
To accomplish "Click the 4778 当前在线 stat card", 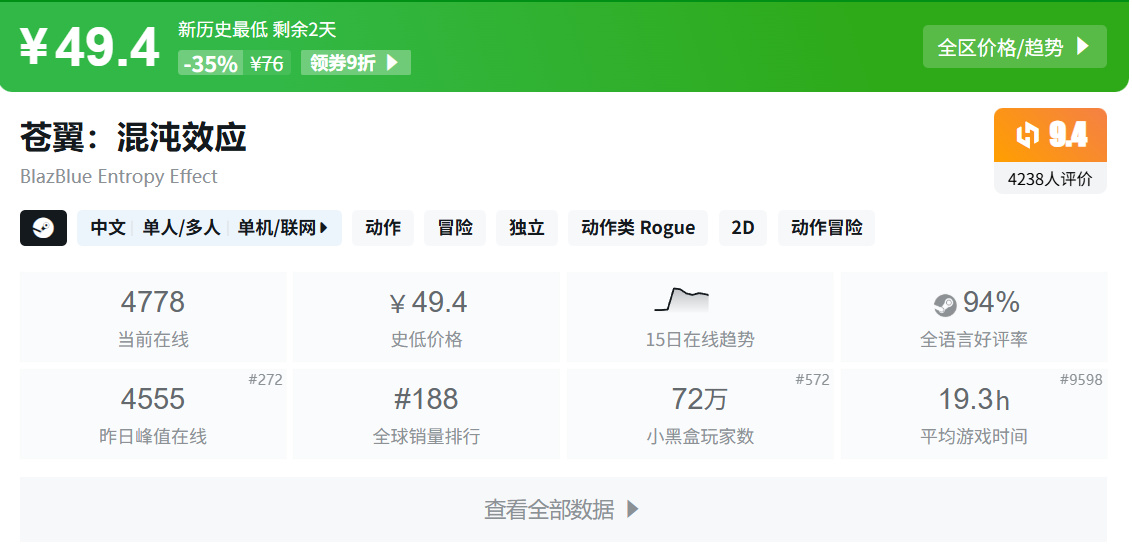I will coord(153,317).
